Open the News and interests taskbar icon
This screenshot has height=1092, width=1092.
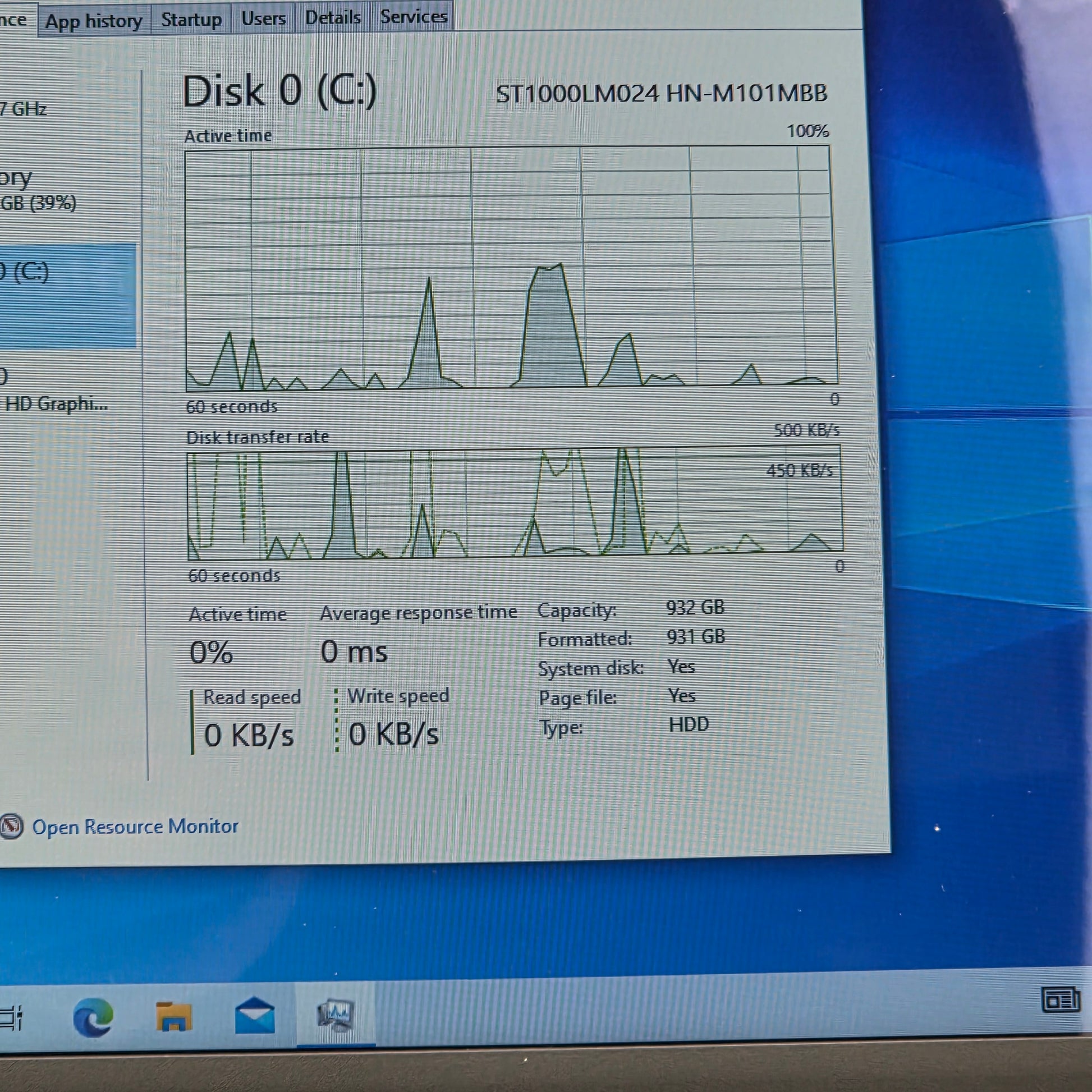click(x=1061, y=1001)
